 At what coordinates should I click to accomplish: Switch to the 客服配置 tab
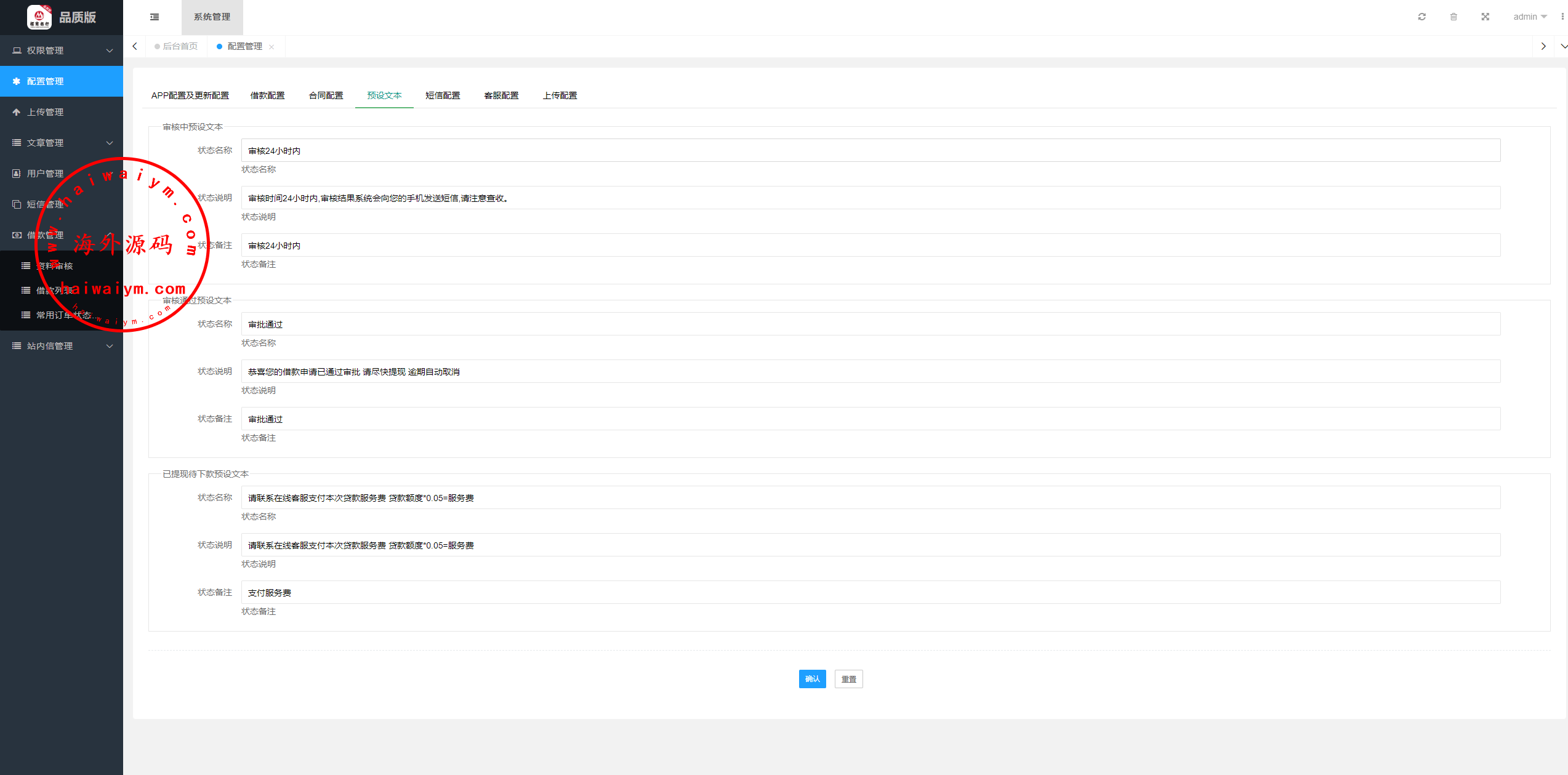(501, 95)
